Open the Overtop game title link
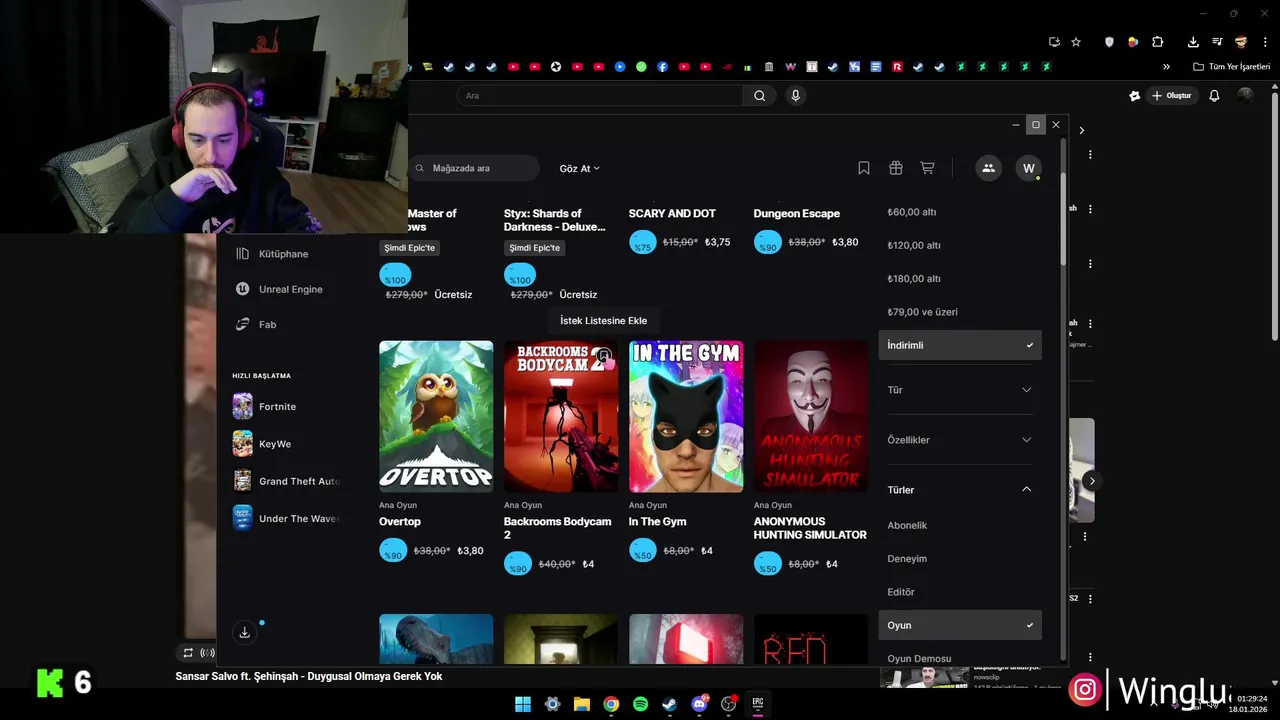This screenshot has width=1280, height=720. point(400,522)
